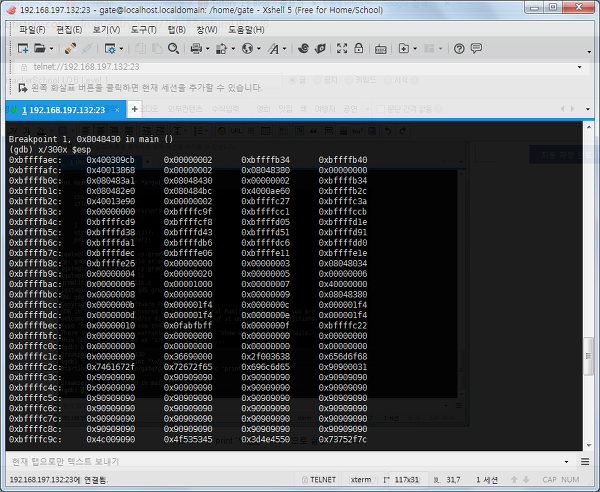Click the Reconnect plug icon

point(70,49)
